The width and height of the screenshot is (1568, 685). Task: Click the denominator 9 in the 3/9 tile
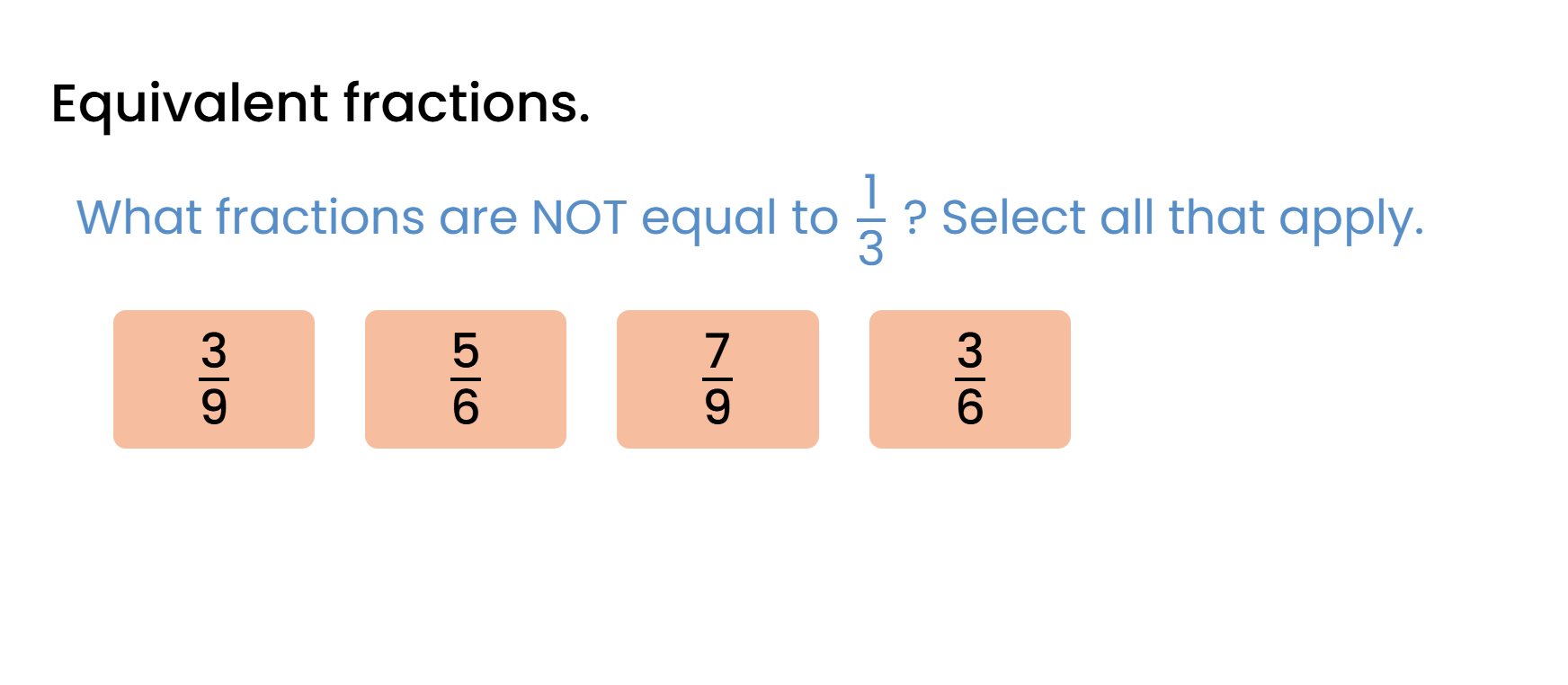click(214, 406)
